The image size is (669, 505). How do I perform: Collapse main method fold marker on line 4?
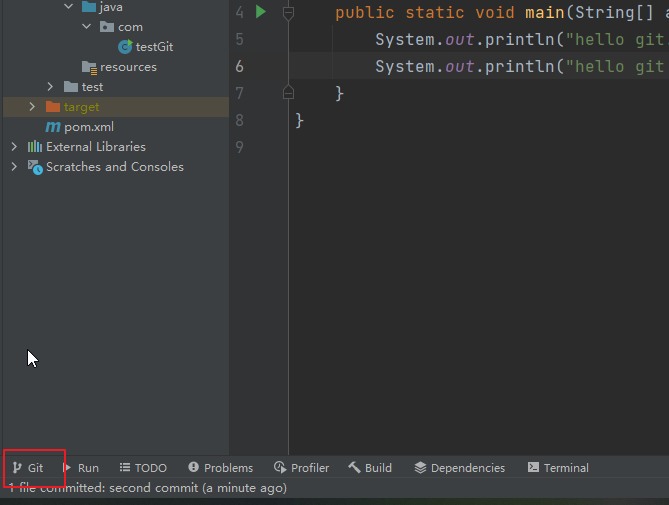[288, 13]
